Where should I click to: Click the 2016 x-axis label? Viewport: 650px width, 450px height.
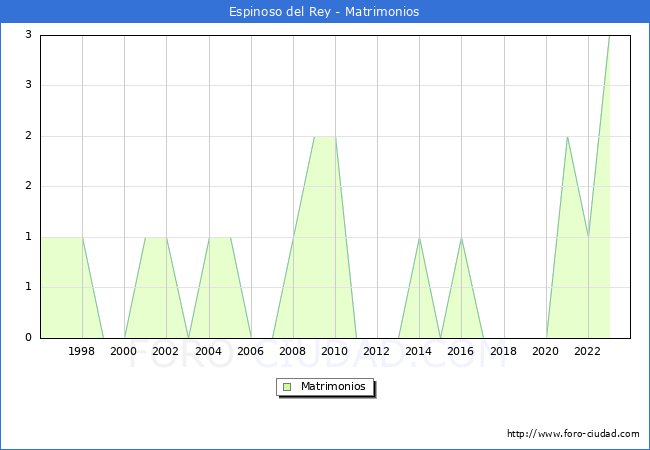pyautogui.click(x=461, y=351)
